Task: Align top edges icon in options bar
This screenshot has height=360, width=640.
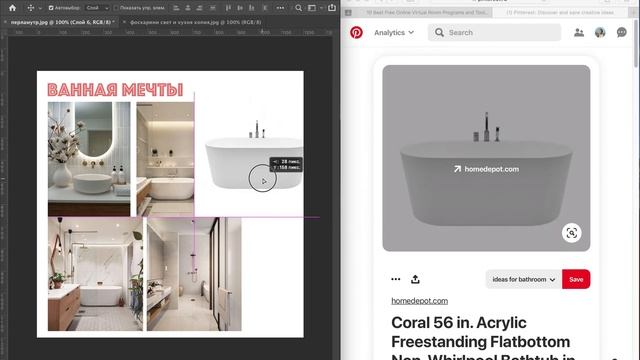Action: [228, 8]
